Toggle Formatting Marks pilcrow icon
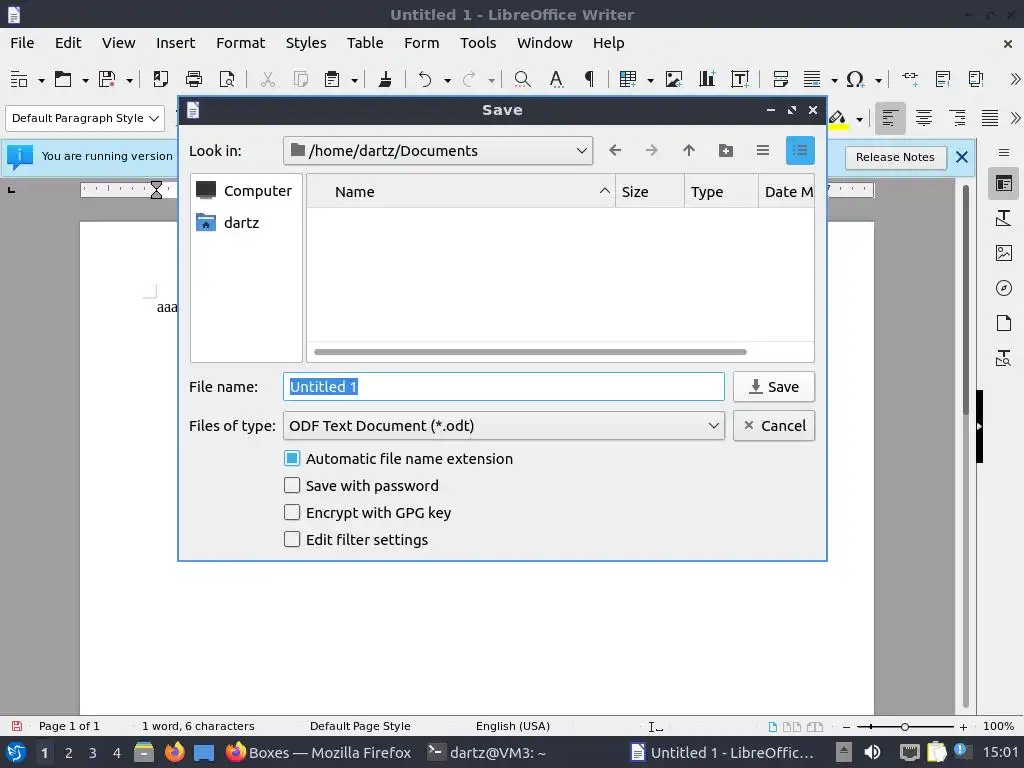 coord(589,79)
